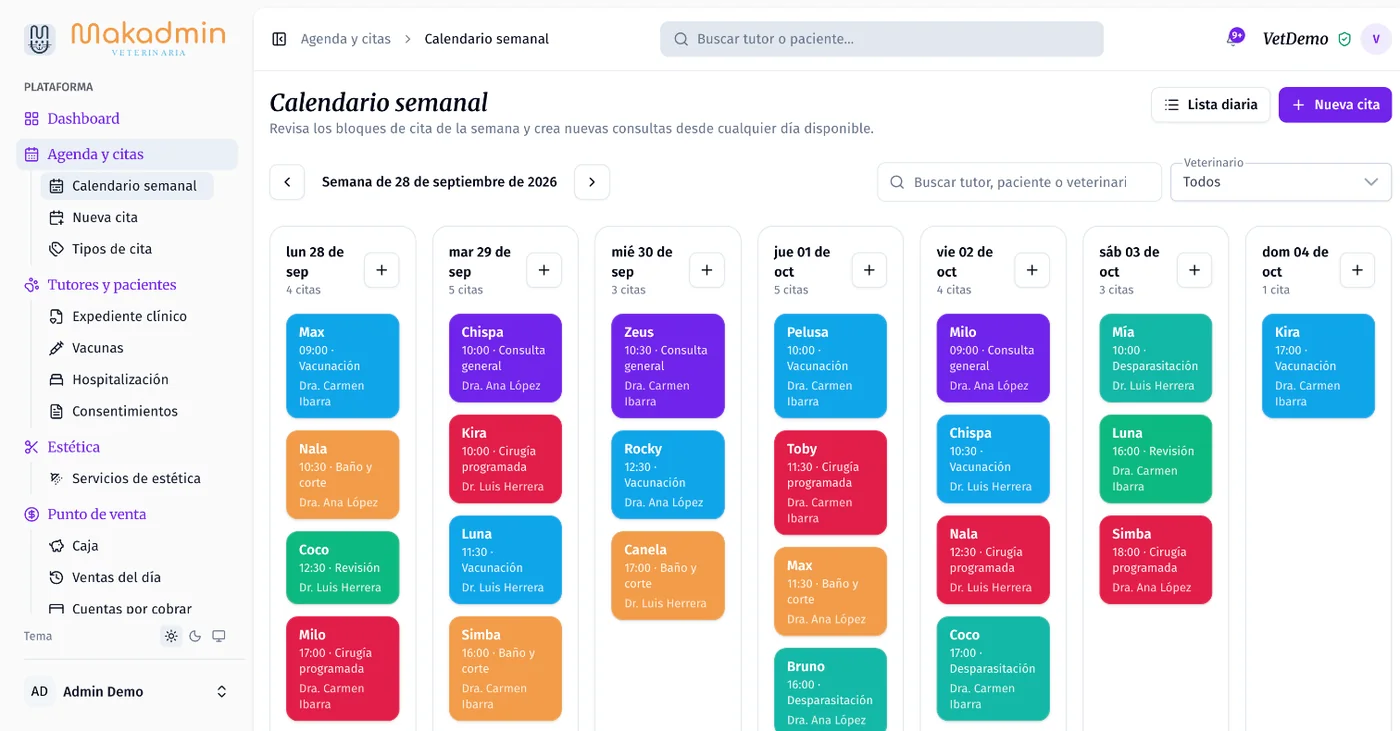The image size is (1400, 731).
Task: Open Zeus 10:30 Consulta general card
Action: click(668, 366)
